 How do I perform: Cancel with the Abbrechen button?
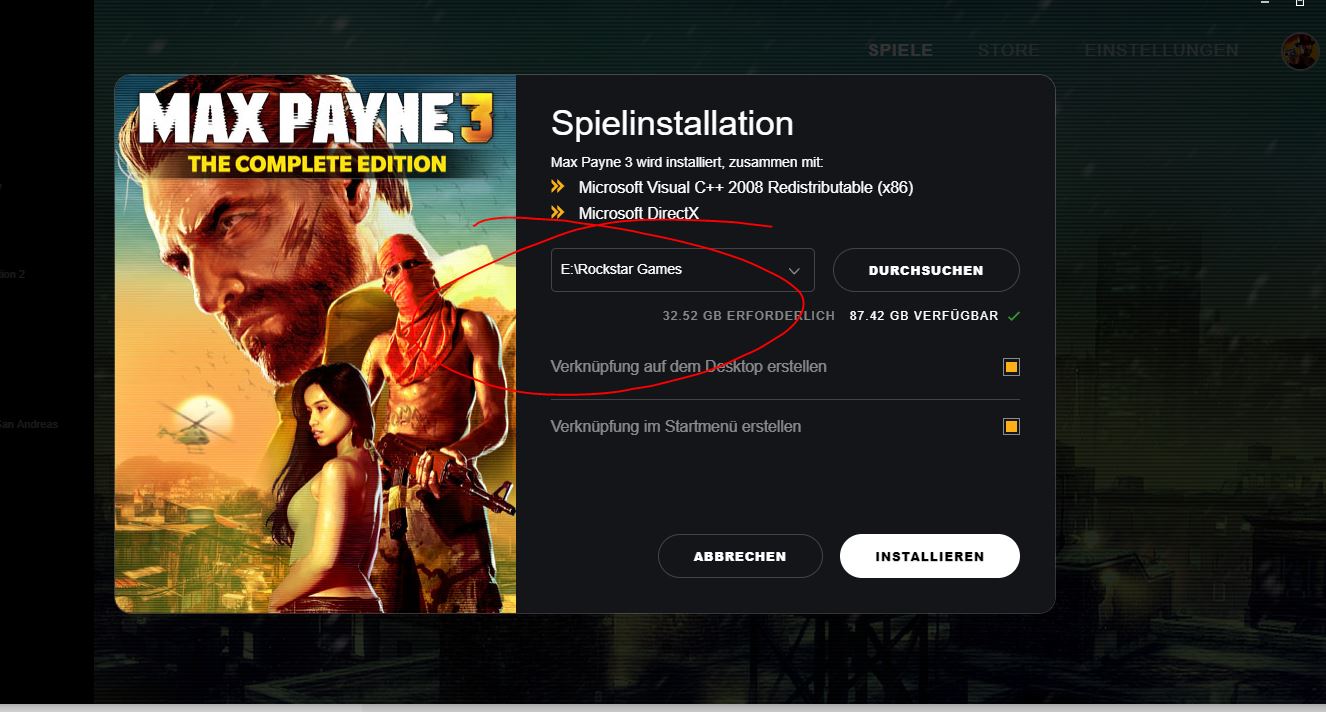pyautogui.click(x=740, y=556)
